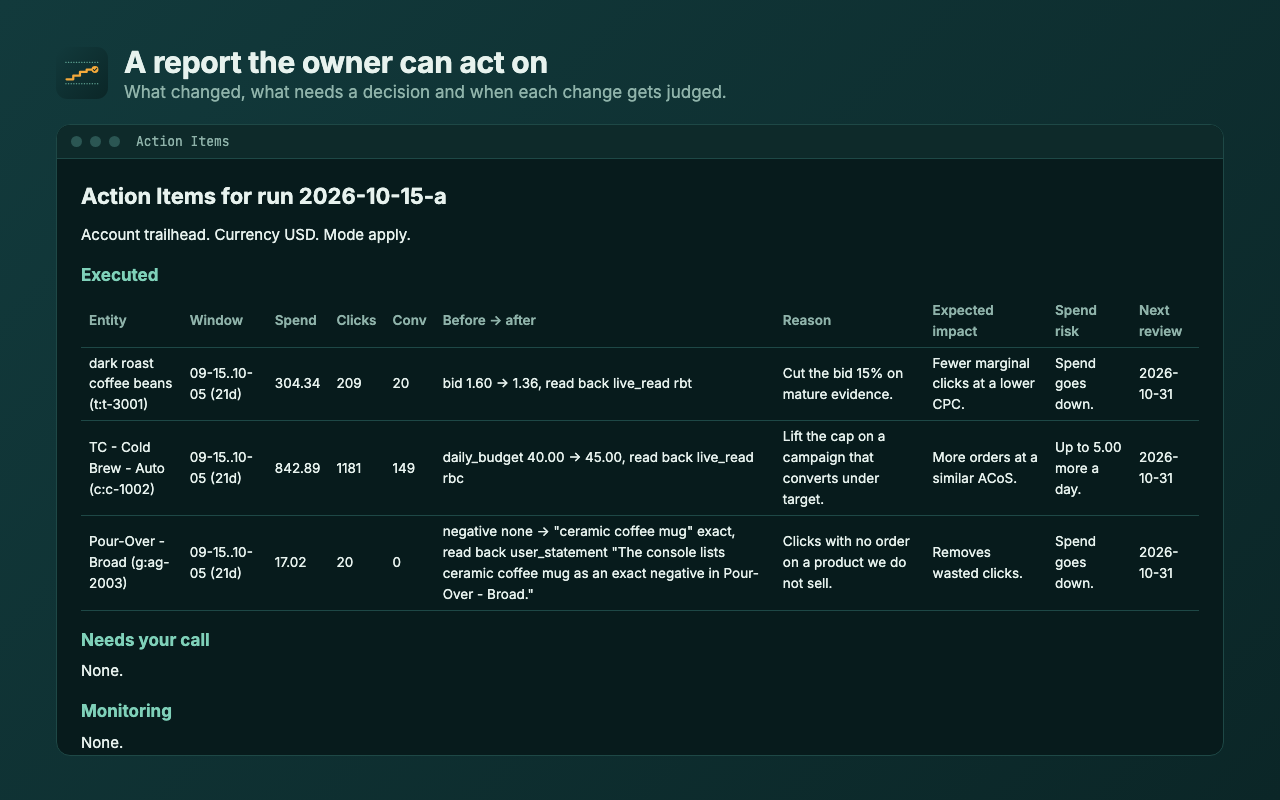Select "Action Items for run 2026-10-15-a" heading
This screenshot has height=800, width=1280.
[264, 197]
